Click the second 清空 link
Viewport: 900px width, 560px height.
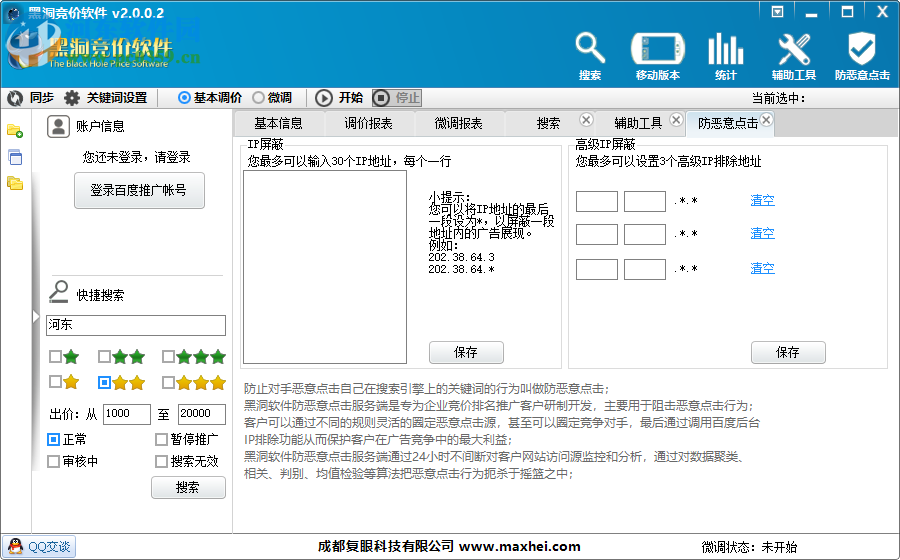coord(762,234)
